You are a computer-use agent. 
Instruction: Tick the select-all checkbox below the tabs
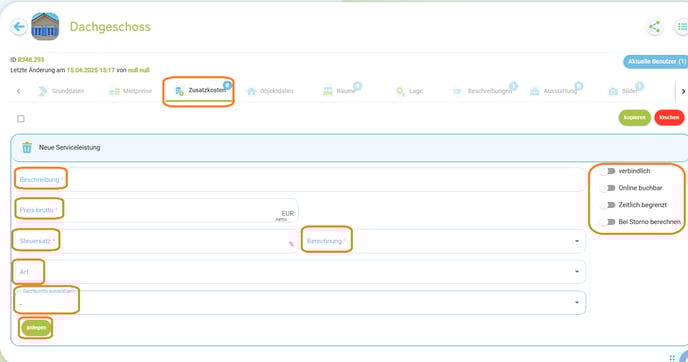pyautogui.click(x=21, y=118)
